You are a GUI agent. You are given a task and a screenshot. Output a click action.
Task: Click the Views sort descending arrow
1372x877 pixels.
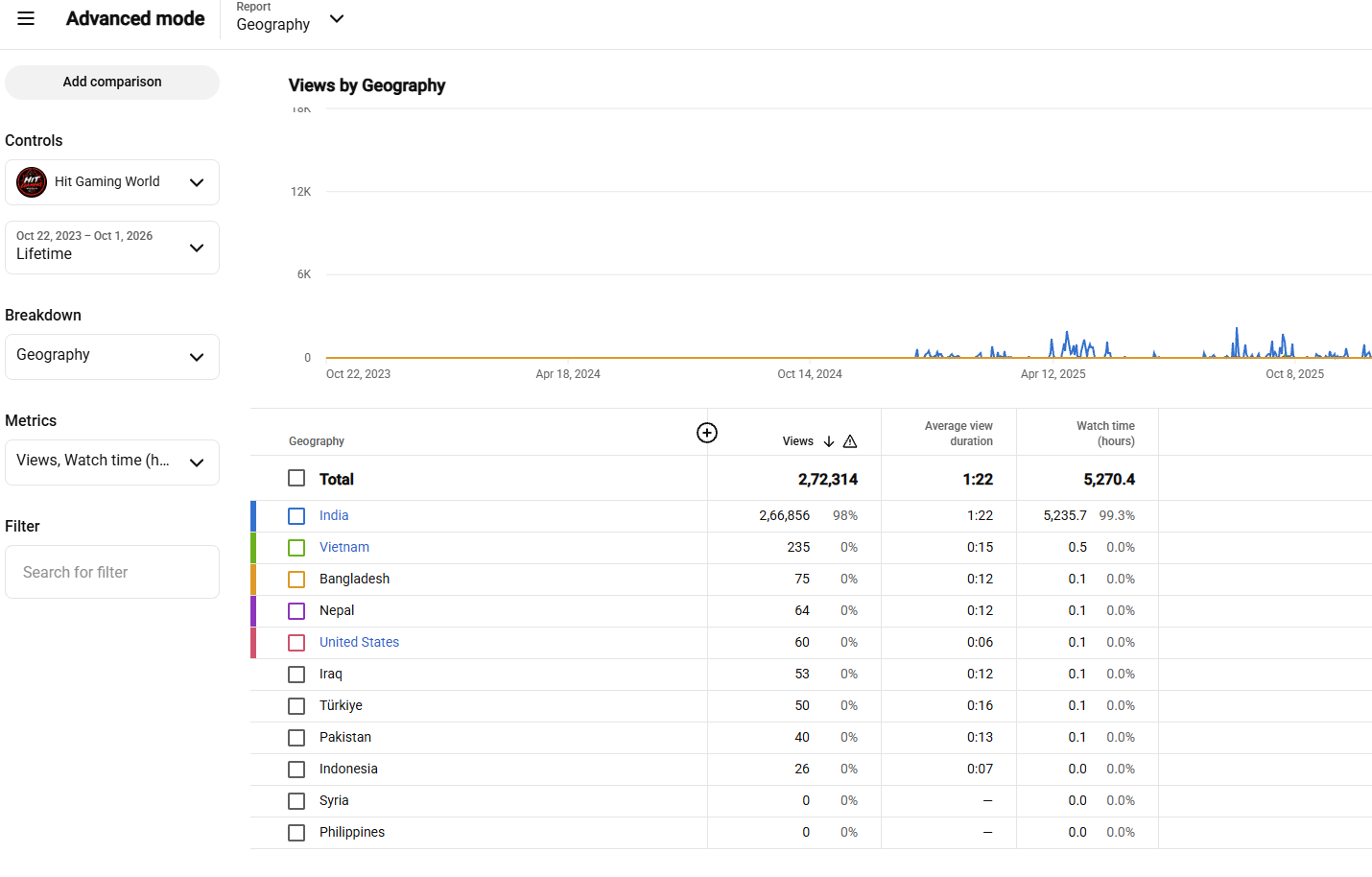(x=829, y=441)
